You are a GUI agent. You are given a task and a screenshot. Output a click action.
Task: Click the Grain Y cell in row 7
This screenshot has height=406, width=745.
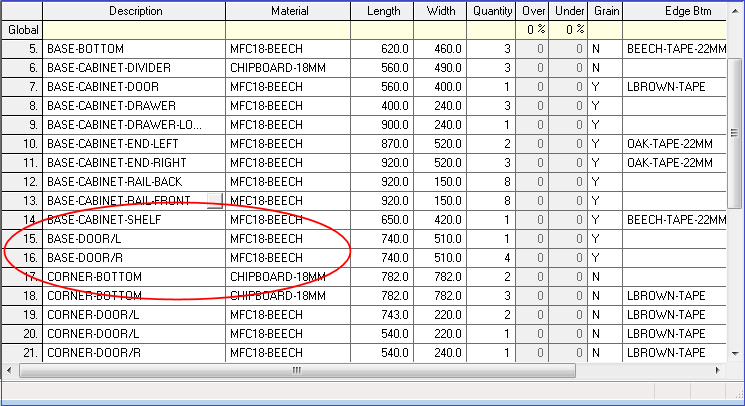(x=605, y=87)
